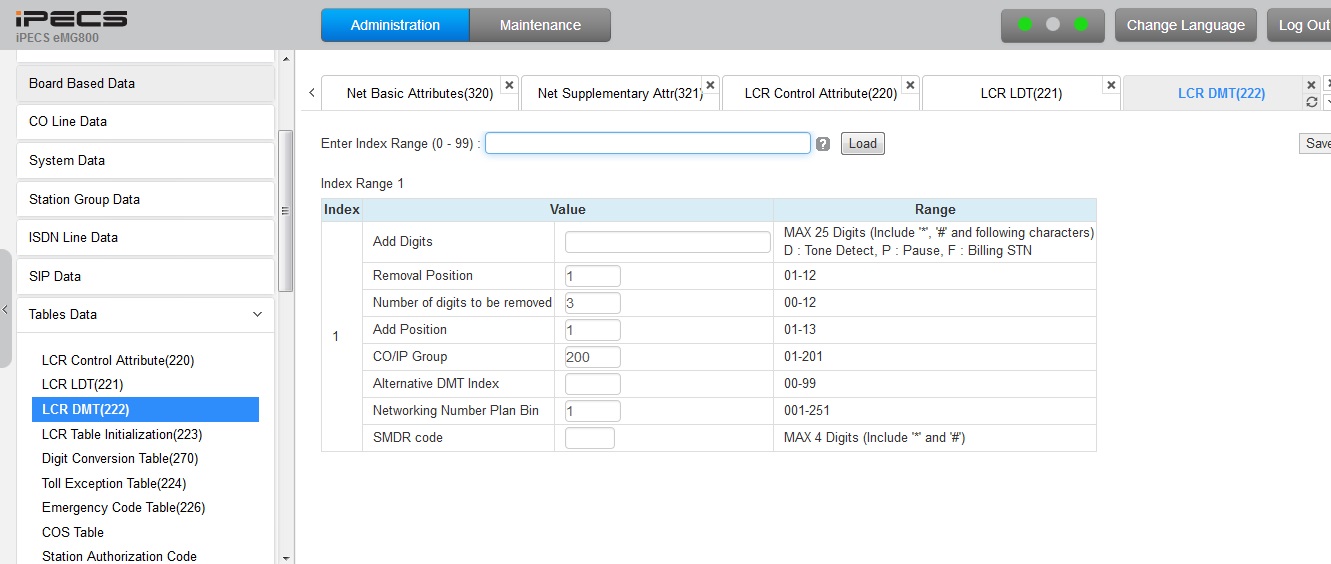Viewport: 1331px width, 564px height.
Task: Click the Change Language button
Action: [x=1185, y=25]
